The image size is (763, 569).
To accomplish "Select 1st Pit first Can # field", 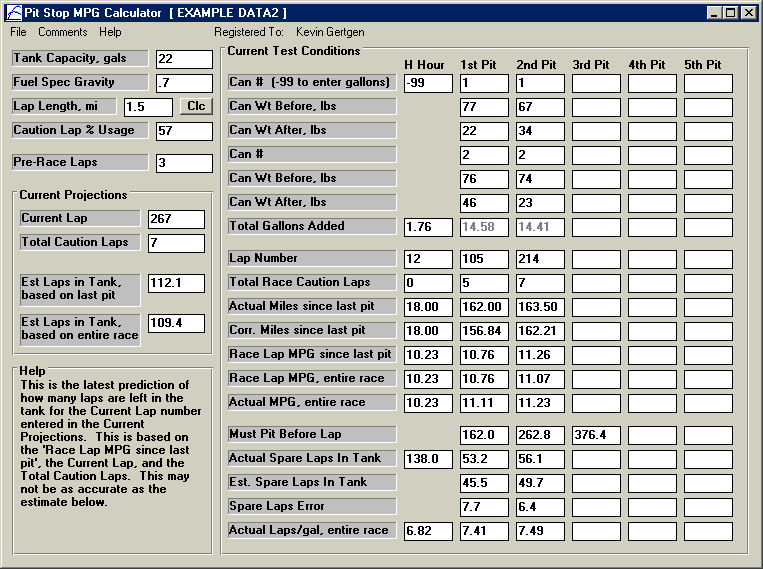I will coord(484,83).
